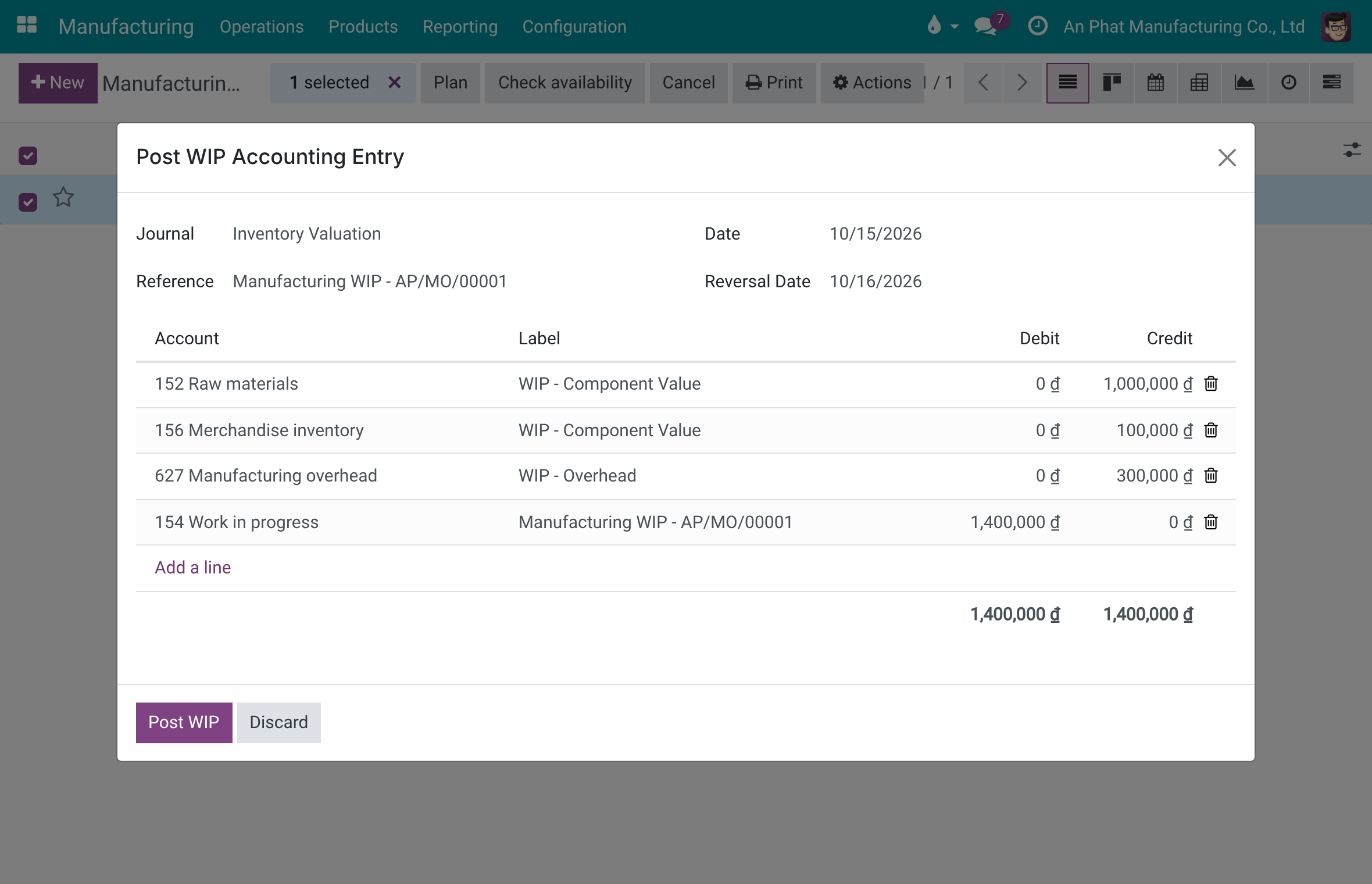
Task: Click the company name switcher
Action: (x=1184, y=27)
